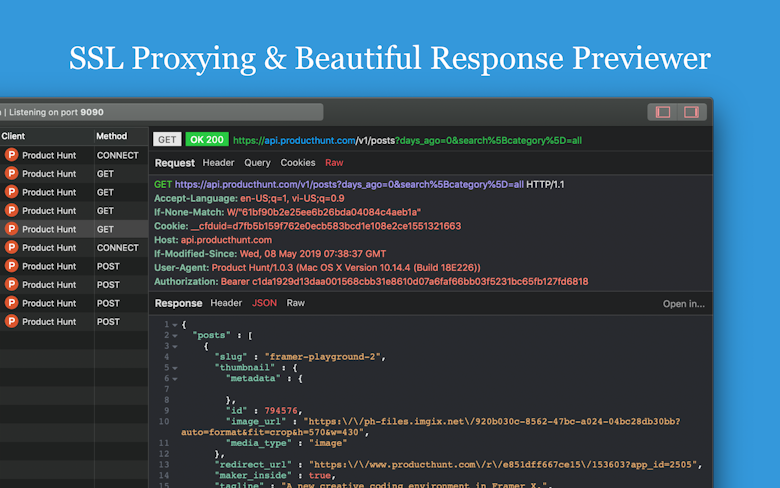Sort by the Method column header
780x488 pixels.
pyautogui.click(x=111, y=136)
